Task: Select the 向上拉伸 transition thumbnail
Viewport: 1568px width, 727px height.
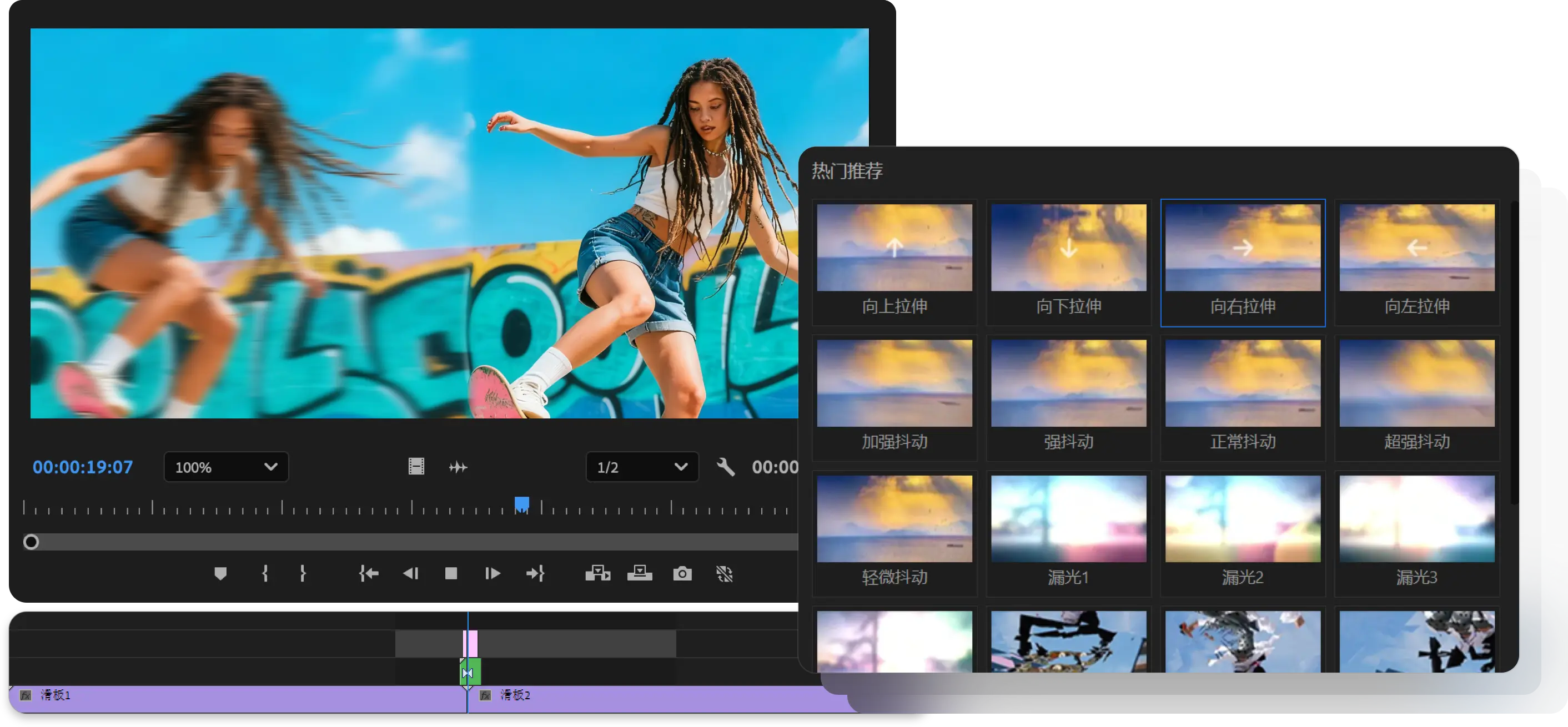Action: point(894,248)
